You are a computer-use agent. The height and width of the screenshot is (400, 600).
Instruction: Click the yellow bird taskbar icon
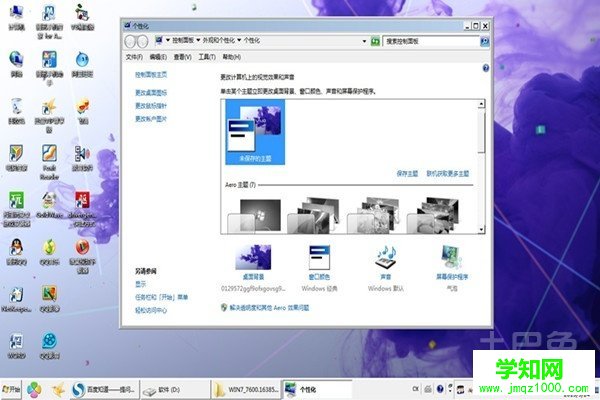(59, 390)
